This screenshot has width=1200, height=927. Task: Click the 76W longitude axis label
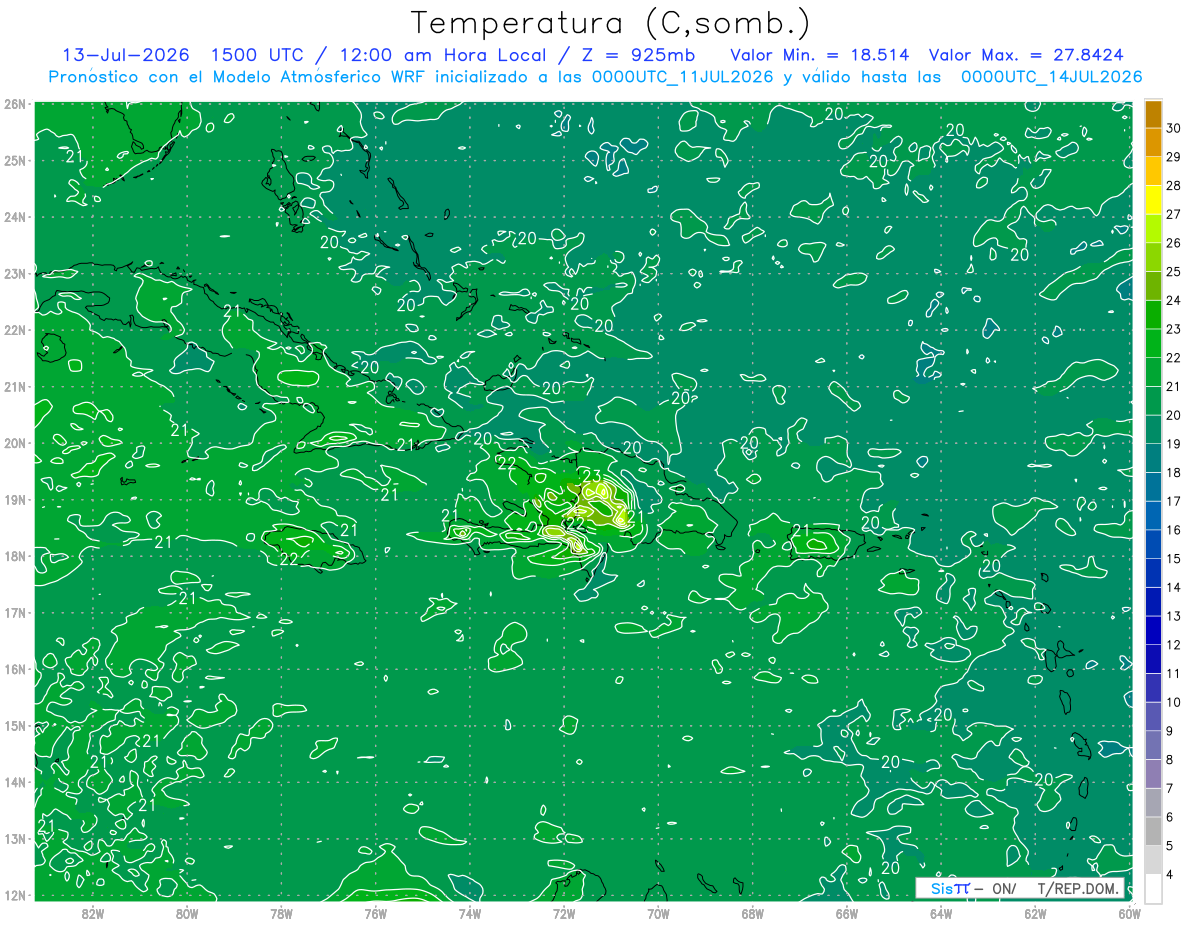tap(376, 913)
